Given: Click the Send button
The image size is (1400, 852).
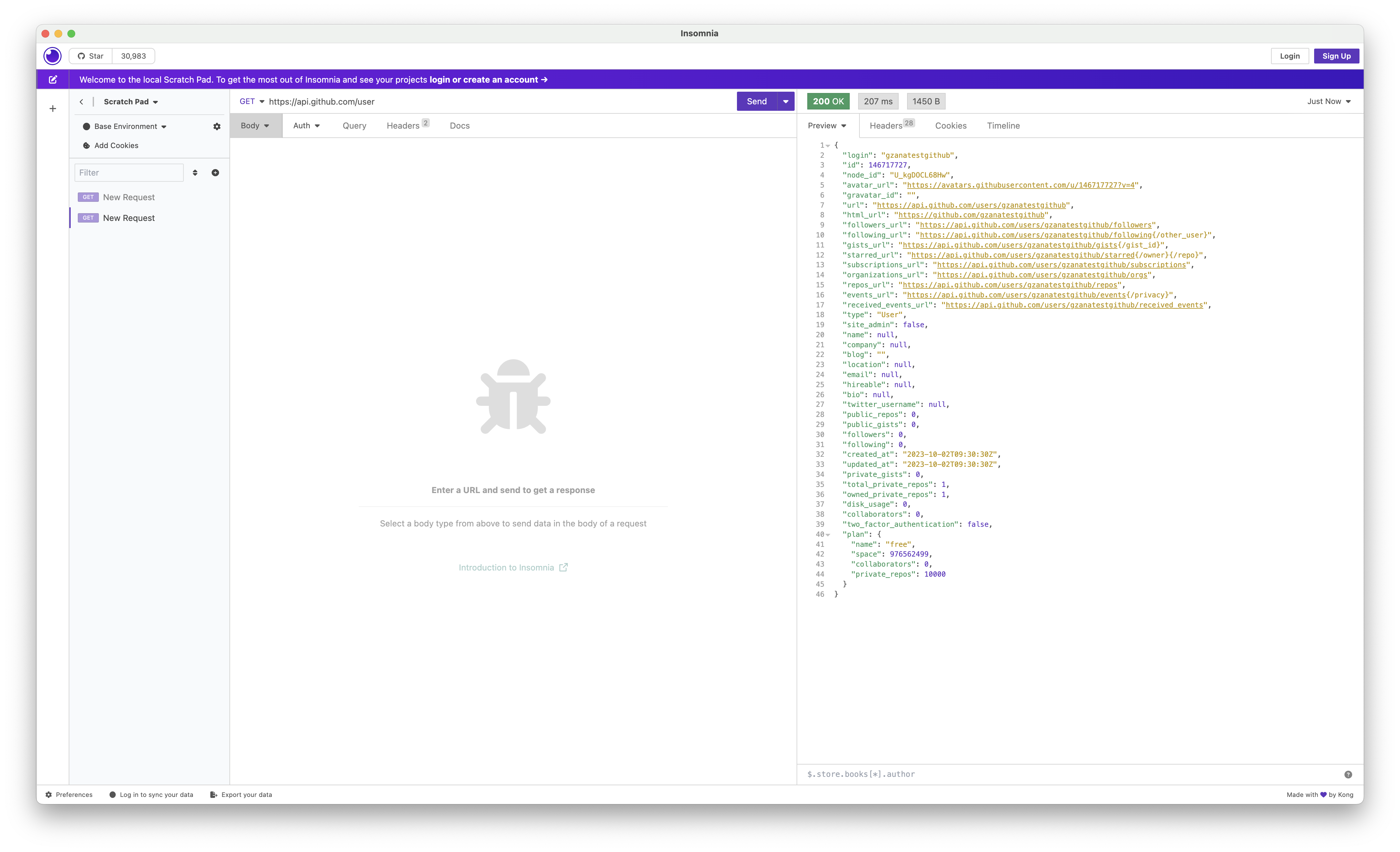Looking at the screenshot, I should tap(756, 101).
